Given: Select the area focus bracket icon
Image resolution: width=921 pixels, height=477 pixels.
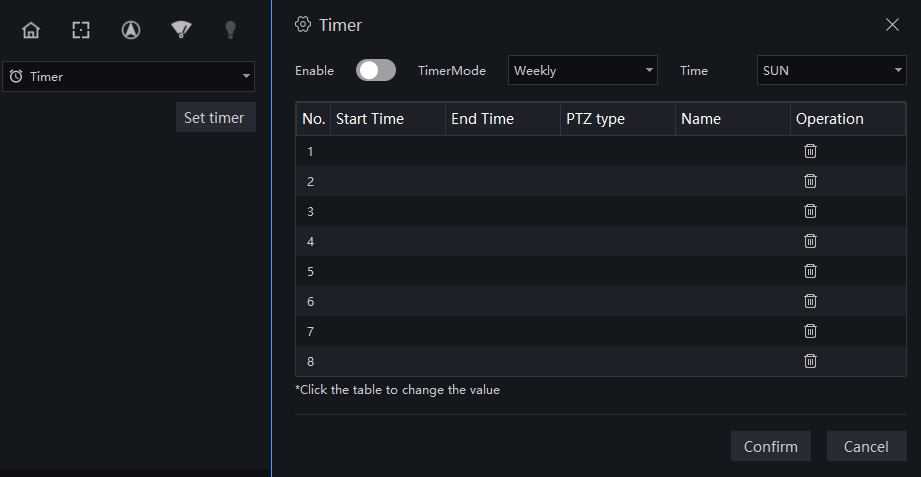Looking at the screenshot, I should [x=81, y=30].
